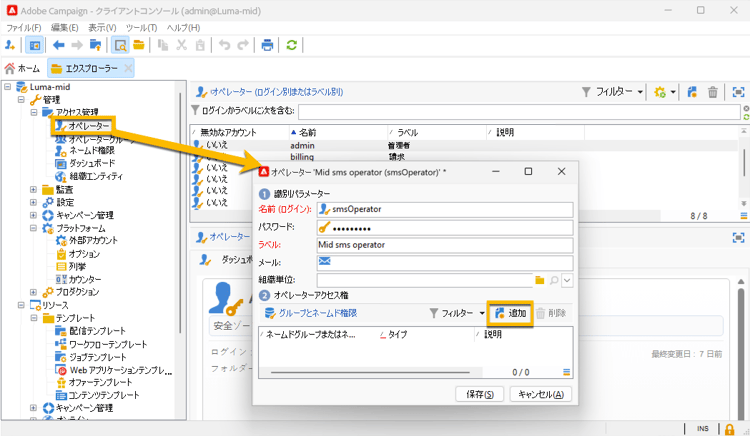Collapse the Luma-mid root tree node
750x436 pixels.
coord(8,87)
